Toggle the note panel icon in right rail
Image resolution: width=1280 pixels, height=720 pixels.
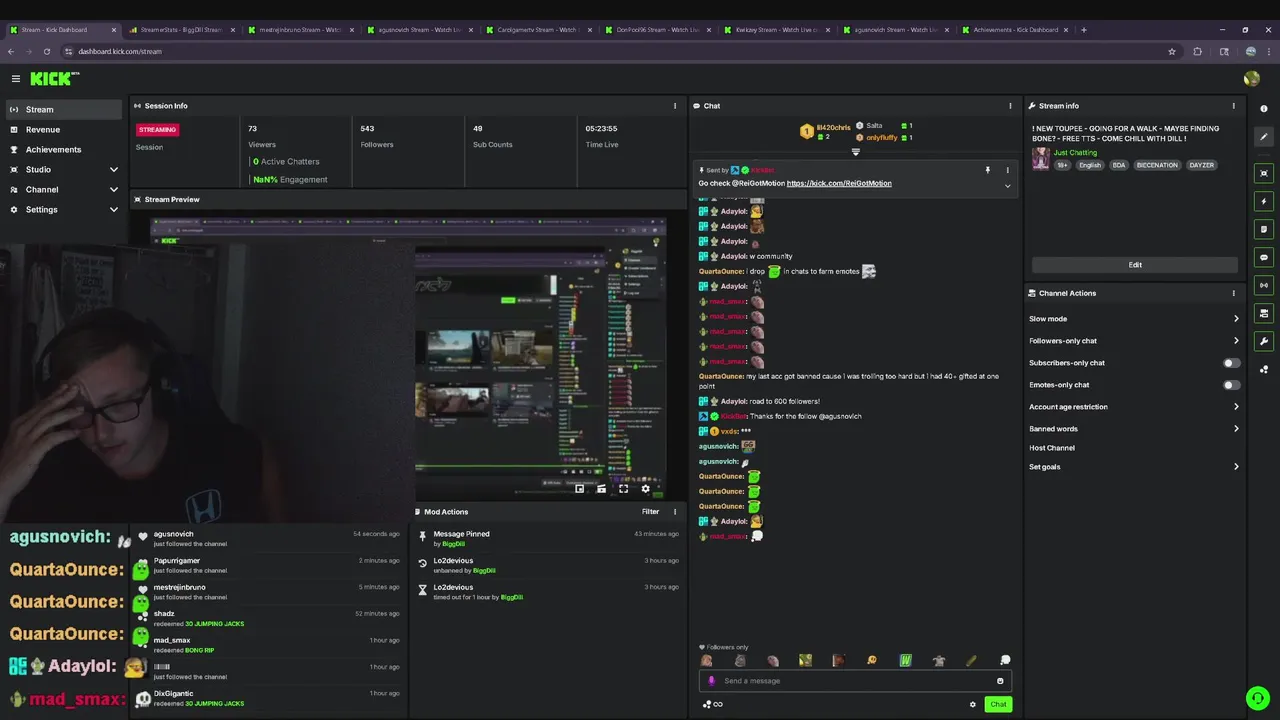[x=1264, y=229]
